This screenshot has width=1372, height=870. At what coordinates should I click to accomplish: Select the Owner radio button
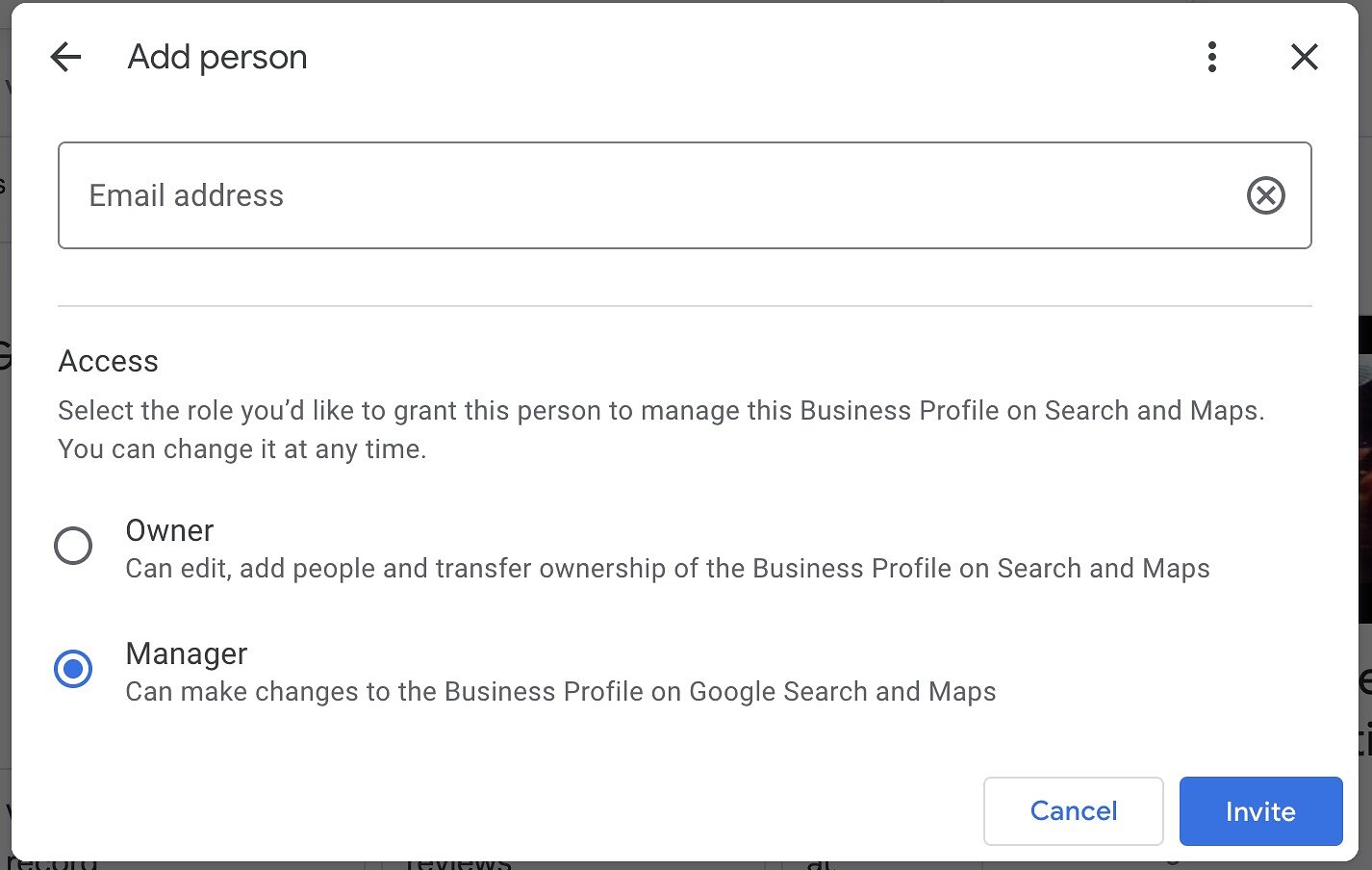pos(73,546)
